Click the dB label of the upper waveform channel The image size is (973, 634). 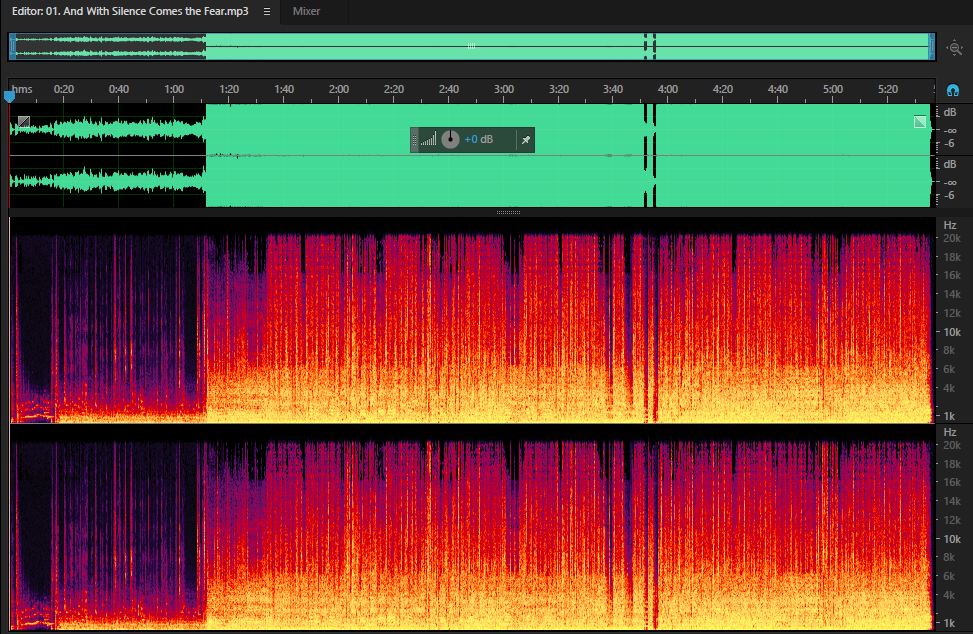click(x=949, y=112)
